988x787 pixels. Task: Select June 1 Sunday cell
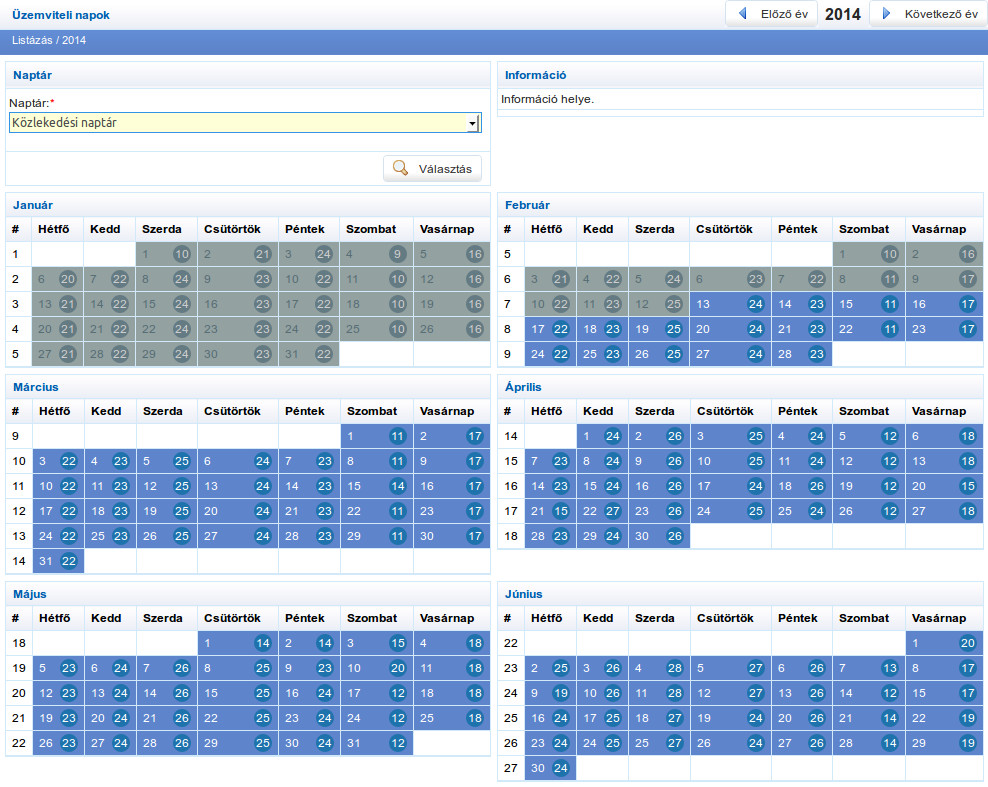[944, 644]
